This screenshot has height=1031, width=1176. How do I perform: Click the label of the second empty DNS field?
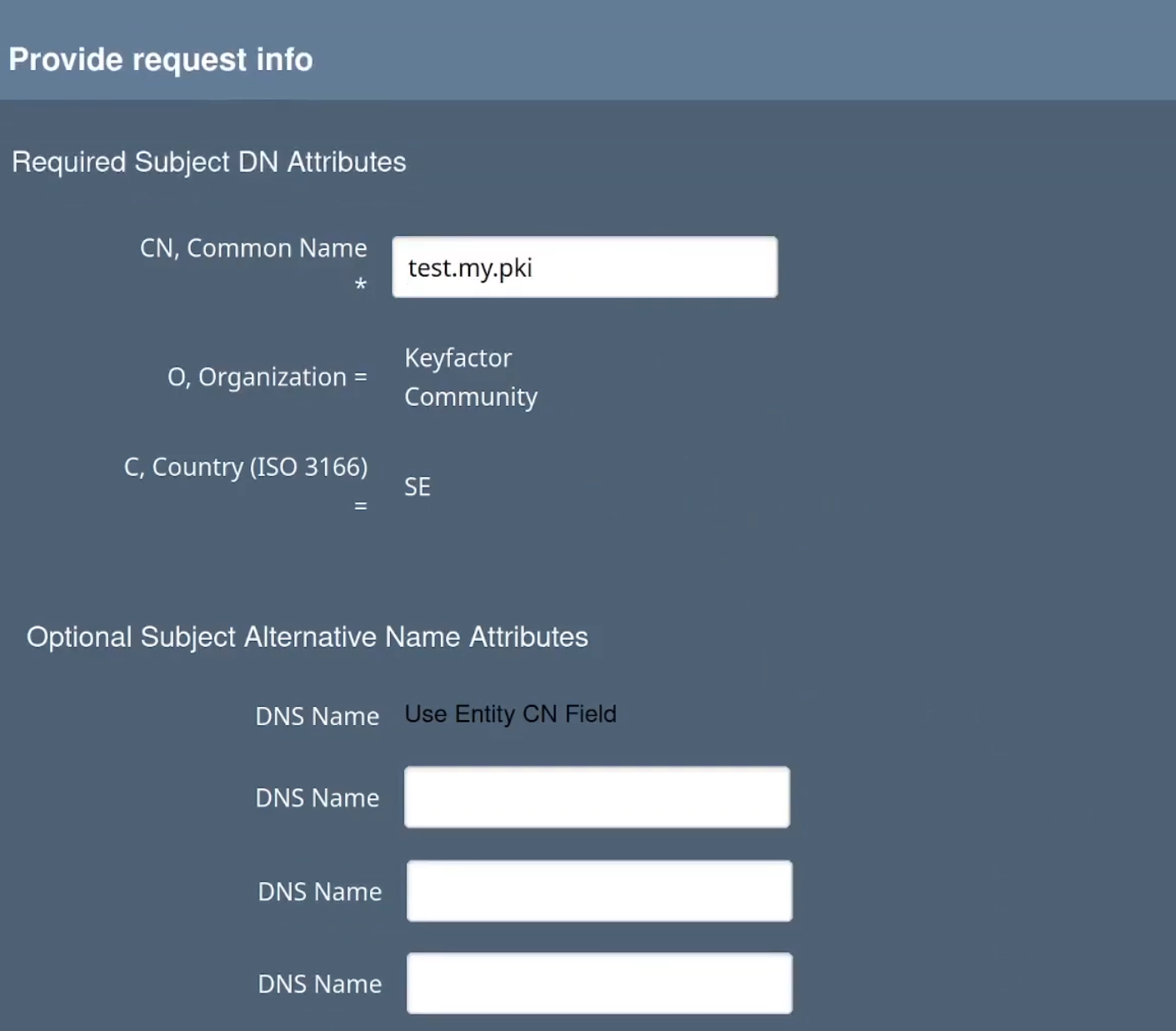pyautogui.click(x=319, y=892)
